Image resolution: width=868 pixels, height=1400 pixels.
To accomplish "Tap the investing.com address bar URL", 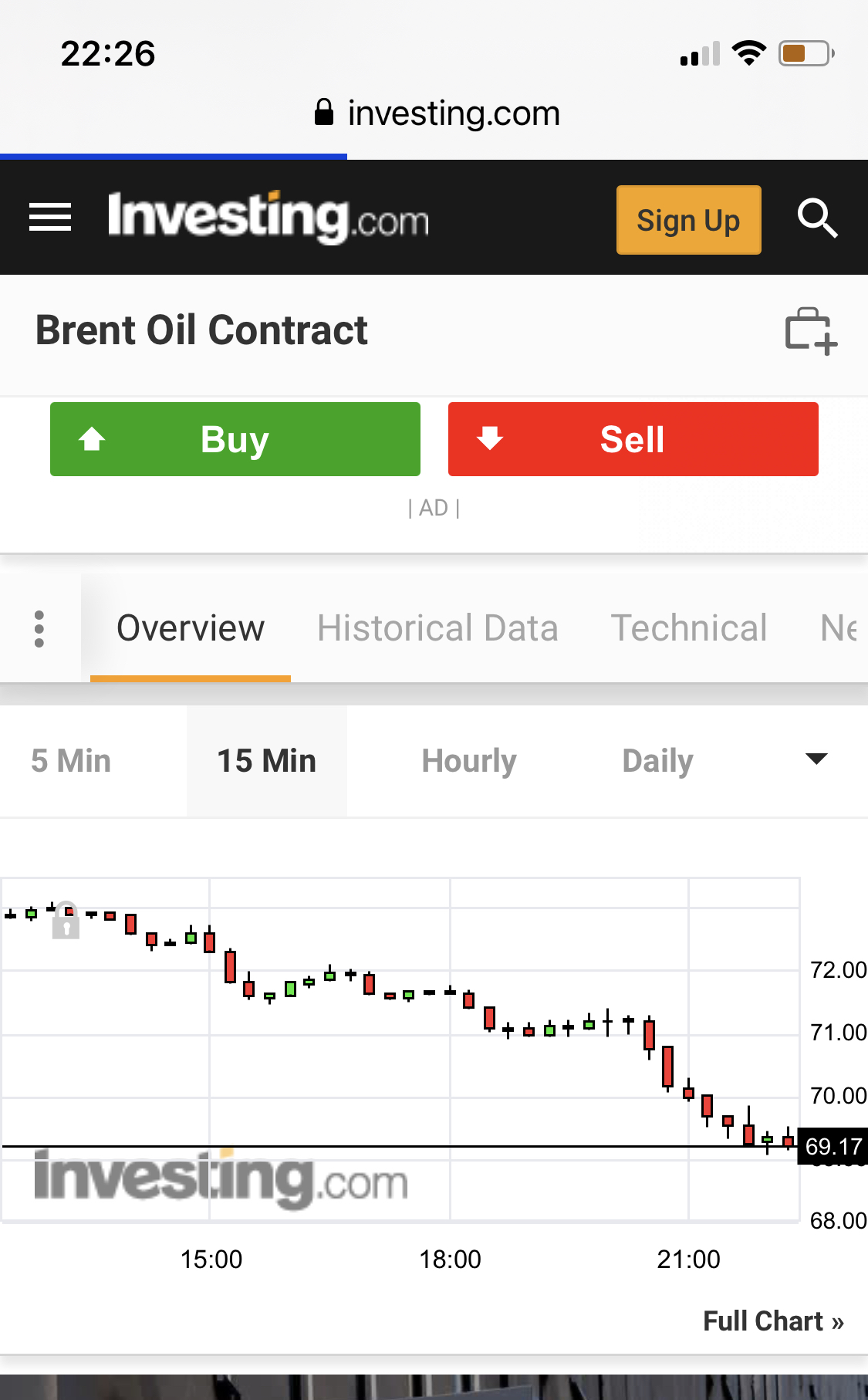I will pos(454,113).
